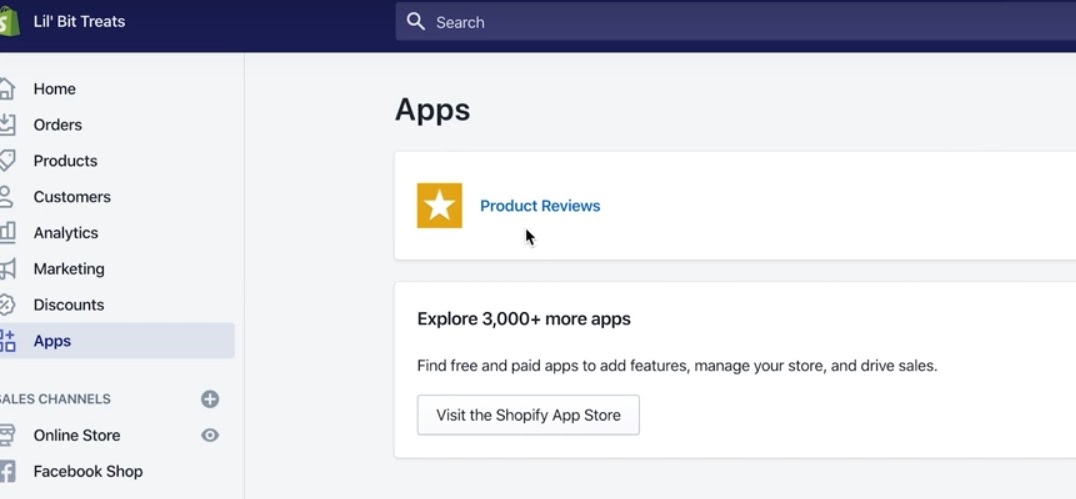Click Visit the Shopify App Store button
Viewport: 1076px width, 499px height.
528,415
